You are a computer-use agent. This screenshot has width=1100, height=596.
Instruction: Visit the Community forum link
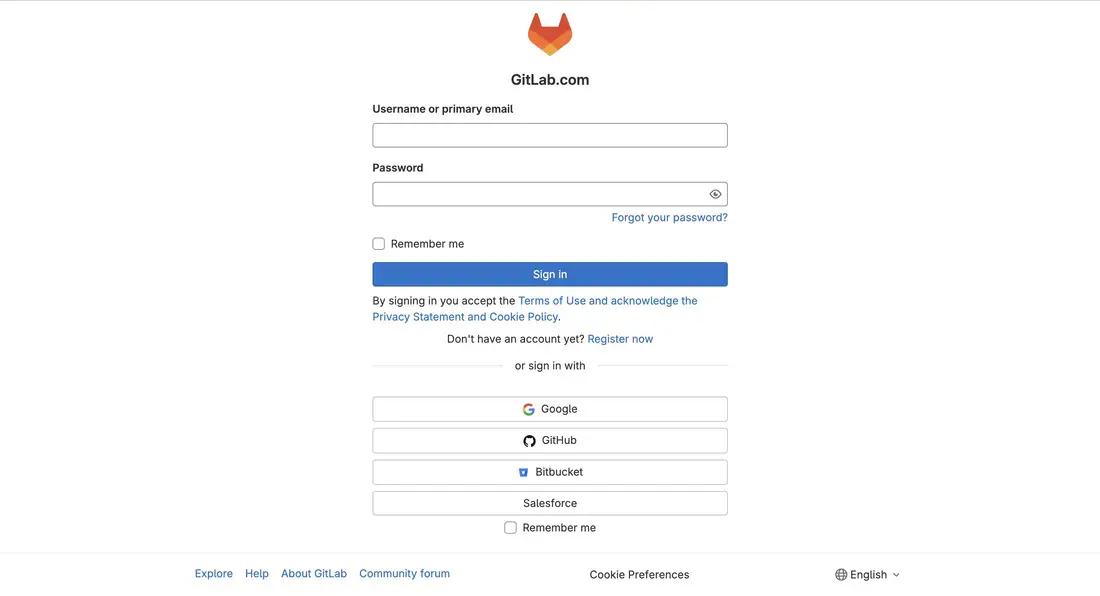tap(405, 574)
